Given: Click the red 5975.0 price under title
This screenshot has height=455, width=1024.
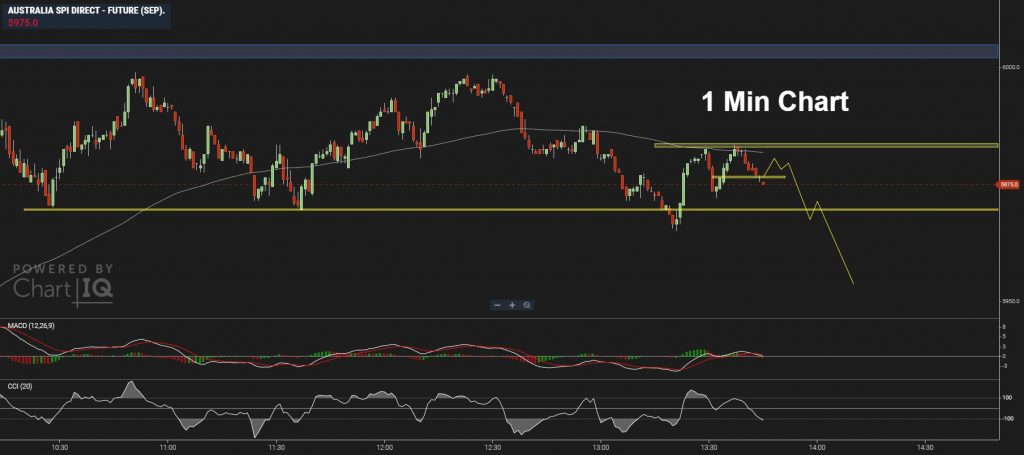Looking at the screenshot, I should [23, 22].
